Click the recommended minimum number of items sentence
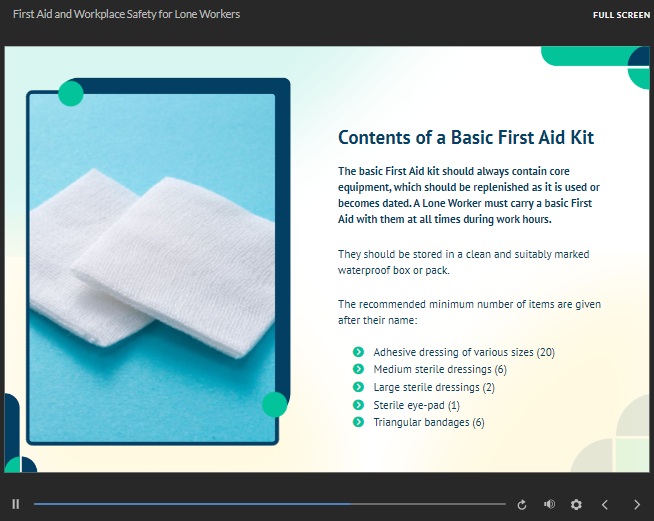Screen dimensions: 654x521 [469, 311]
